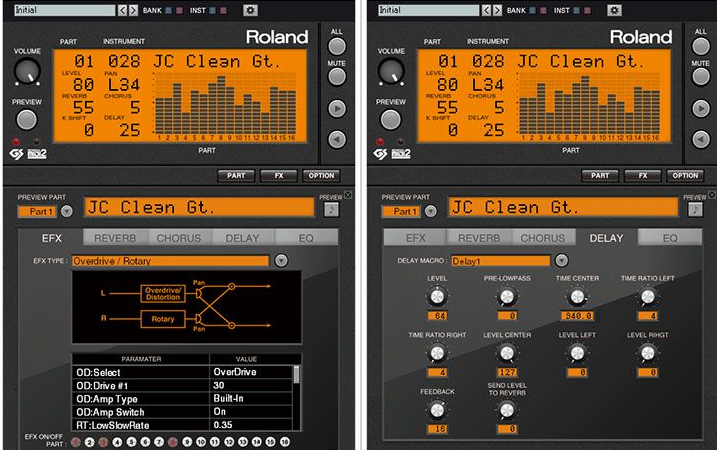Open the DELAY MACRO dropdown arrow
This screenshot has height=450, width=717.
[x=562, y=261]
